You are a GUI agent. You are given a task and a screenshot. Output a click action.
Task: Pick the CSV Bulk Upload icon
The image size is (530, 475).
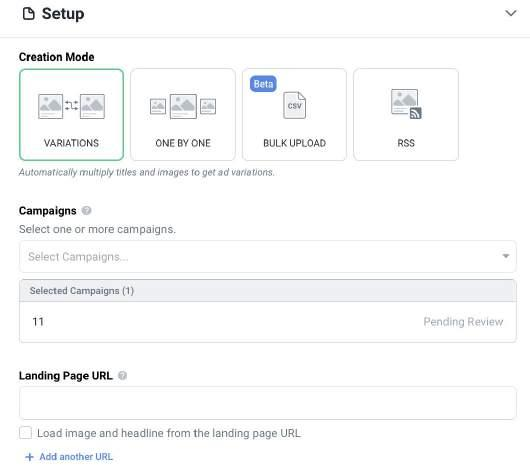click(x=294, y=105)
